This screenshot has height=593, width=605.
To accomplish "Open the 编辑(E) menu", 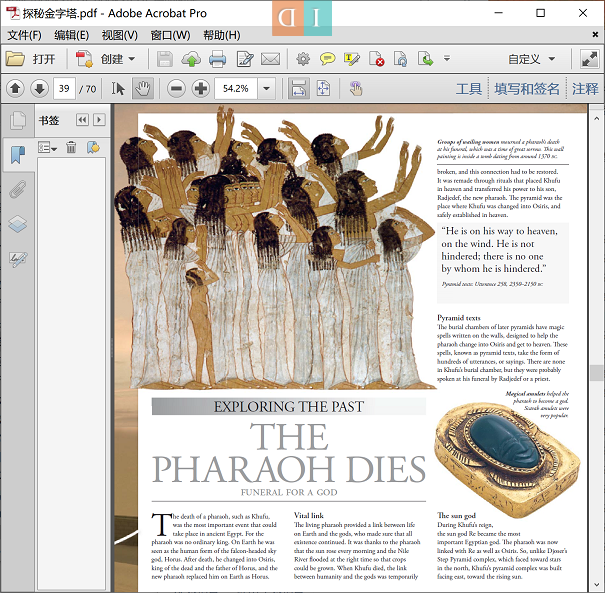I will click(71, 35).
